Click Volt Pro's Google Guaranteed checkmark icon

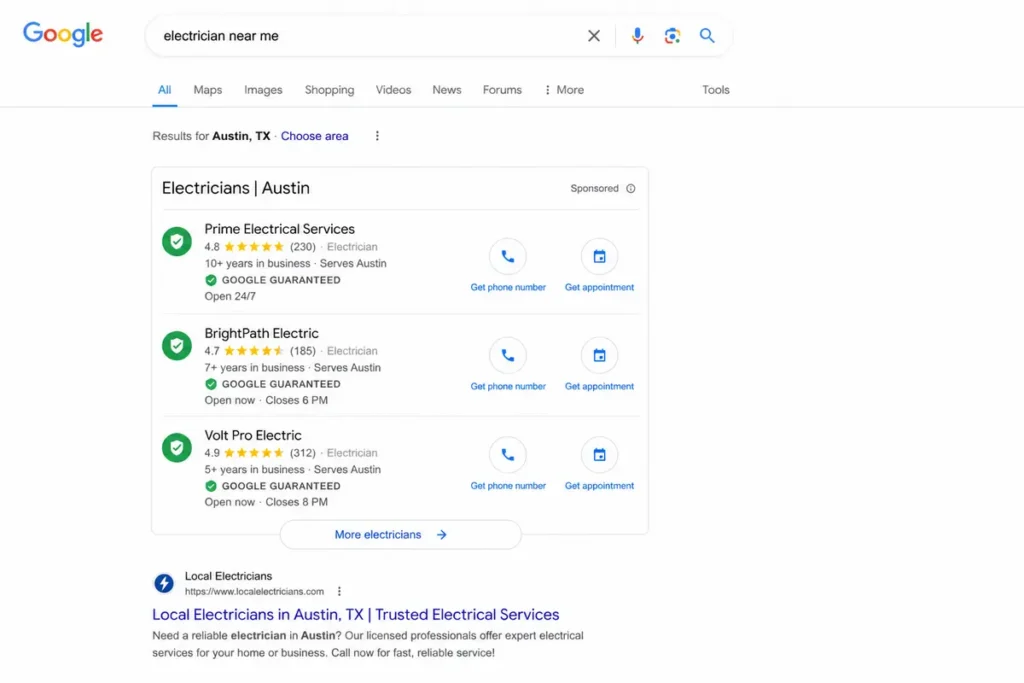tap(211, 486)
